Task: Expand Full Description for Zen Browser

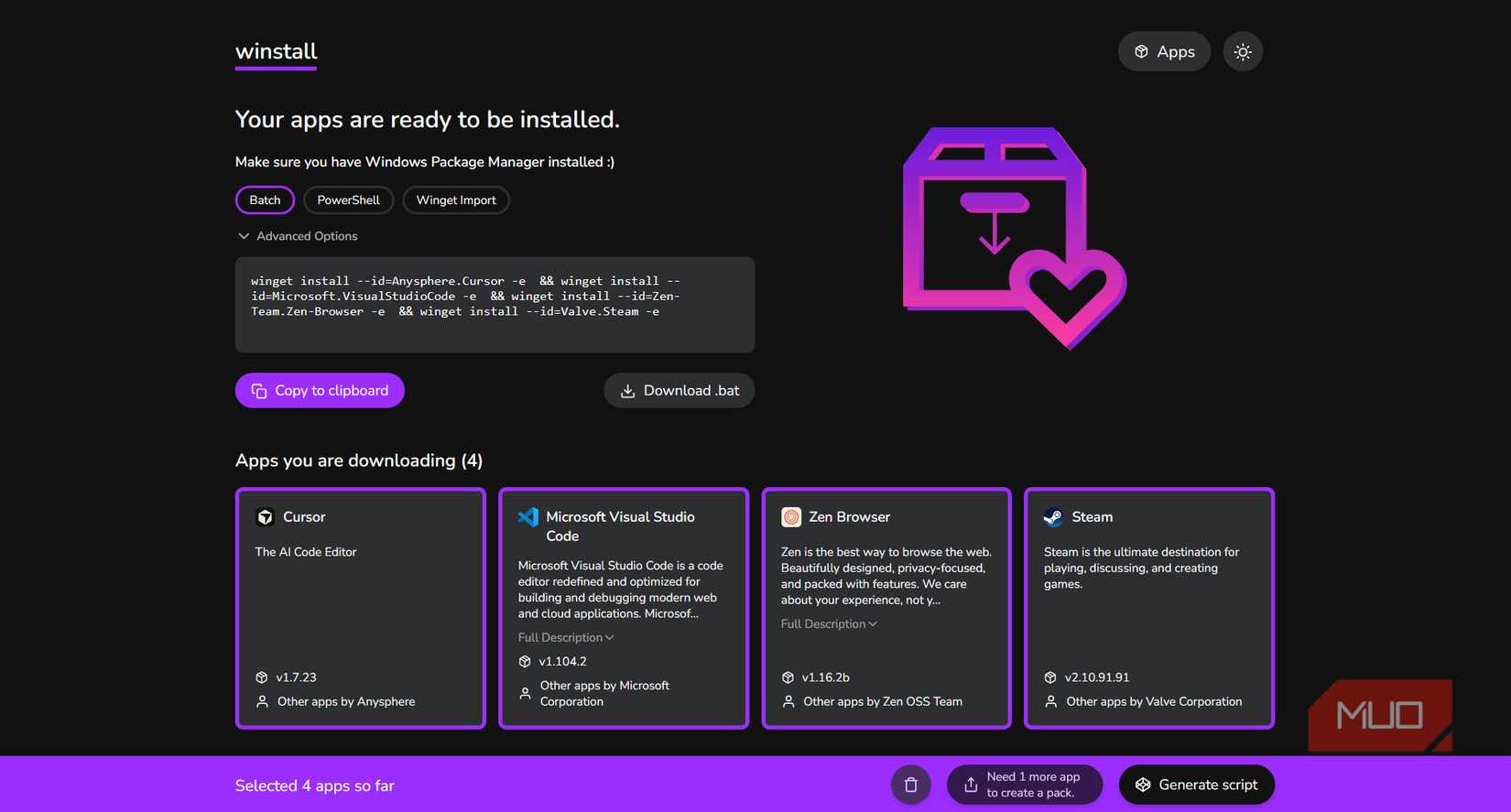Action: point(828,623)
